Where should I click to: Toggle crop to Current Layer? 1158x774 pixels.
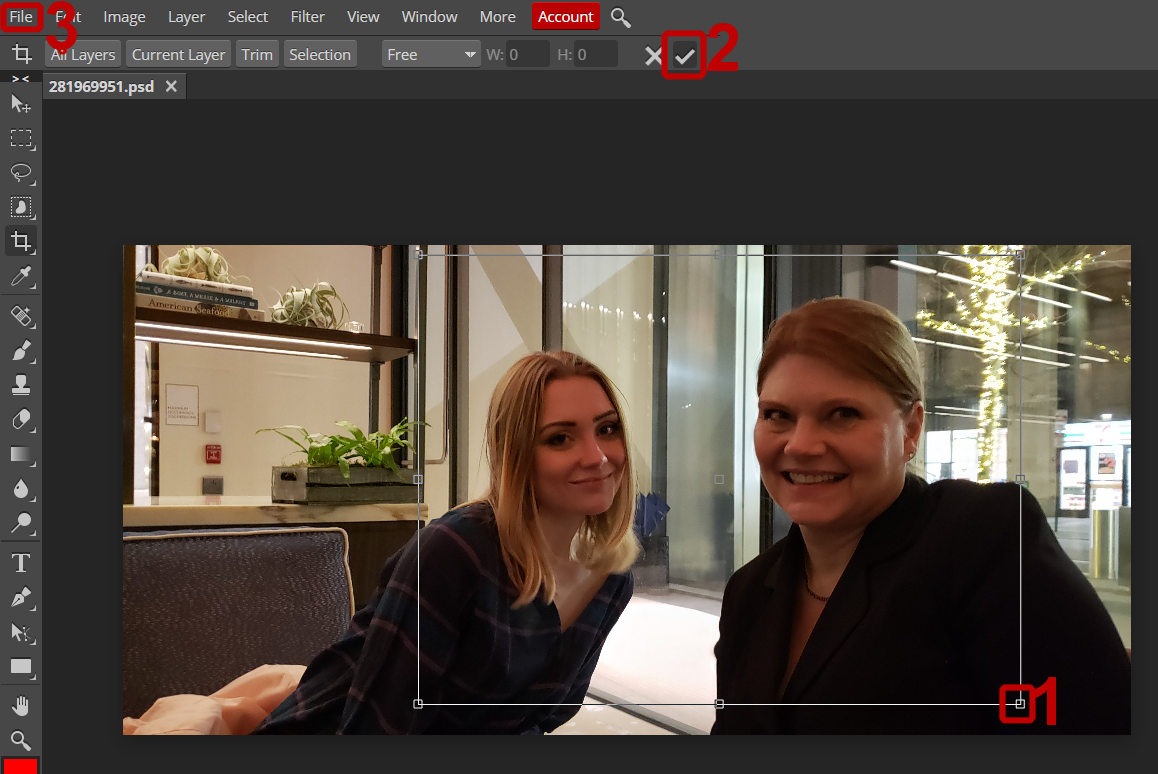tap(178, 54)
